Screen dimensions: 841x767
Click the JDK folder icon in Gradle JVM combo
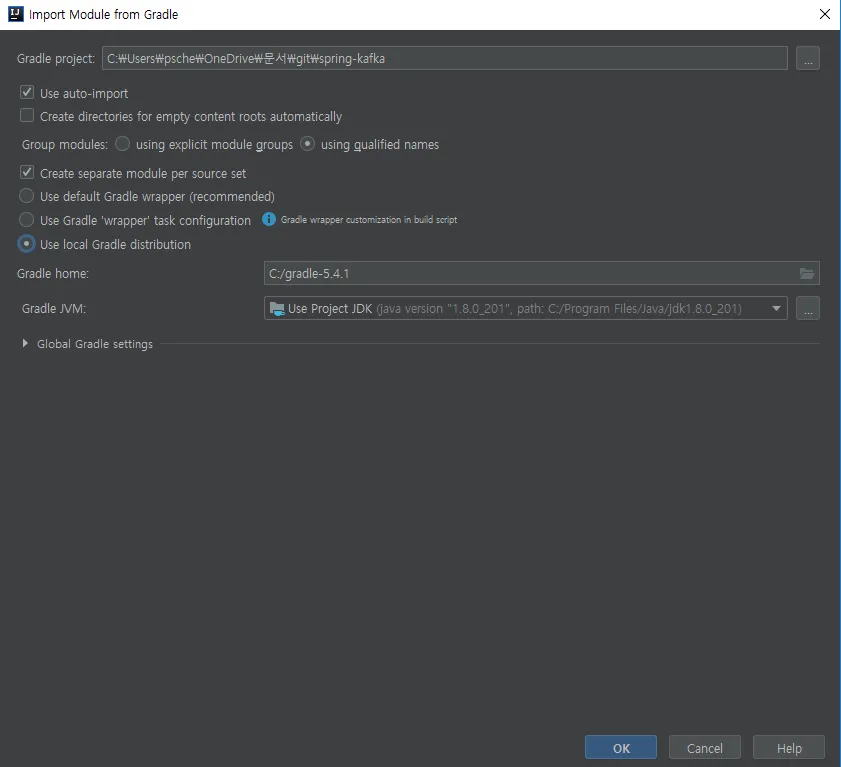point(277,308)
